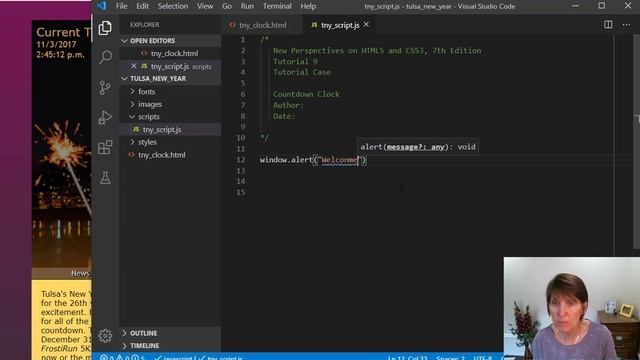
Task: Open the Run menu
Action: pyautogui.click(x=247, y=6)
